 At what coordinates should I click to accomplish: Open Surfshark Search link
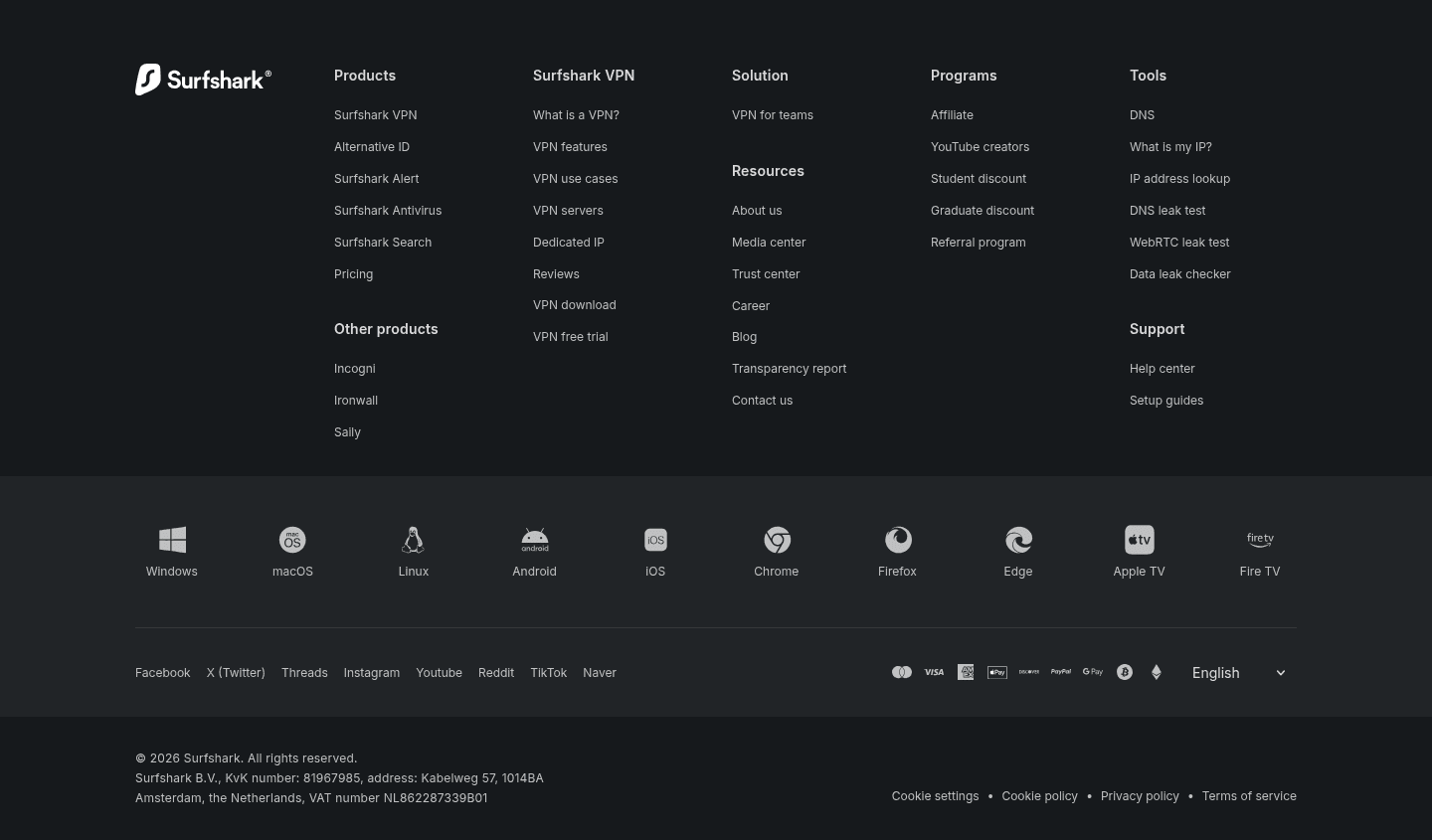[x=383, y=243]
